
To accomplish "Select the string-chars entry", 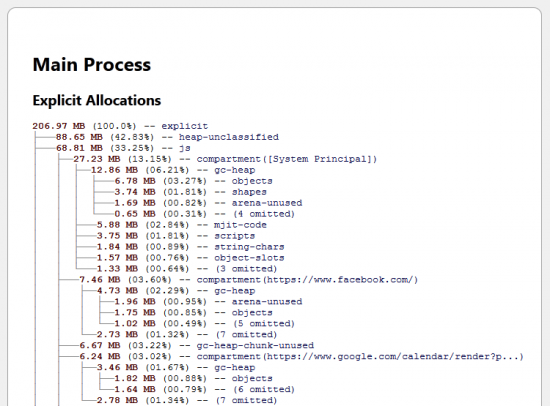I will (190, 247).
